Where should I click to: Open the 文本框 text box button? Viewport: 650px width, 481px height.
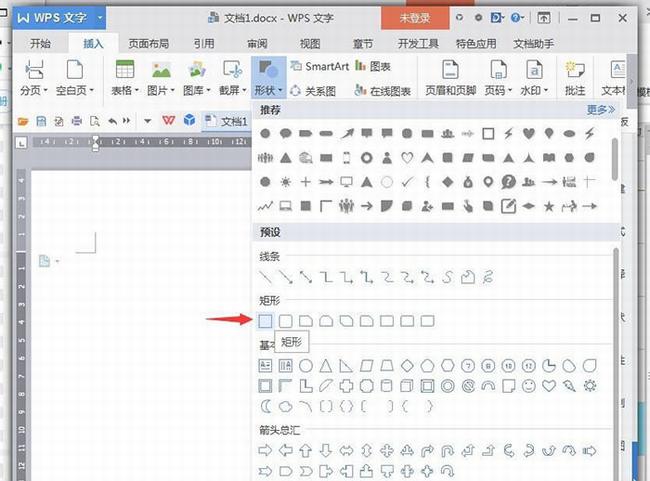pyautogui.click(x=614, y=78)
